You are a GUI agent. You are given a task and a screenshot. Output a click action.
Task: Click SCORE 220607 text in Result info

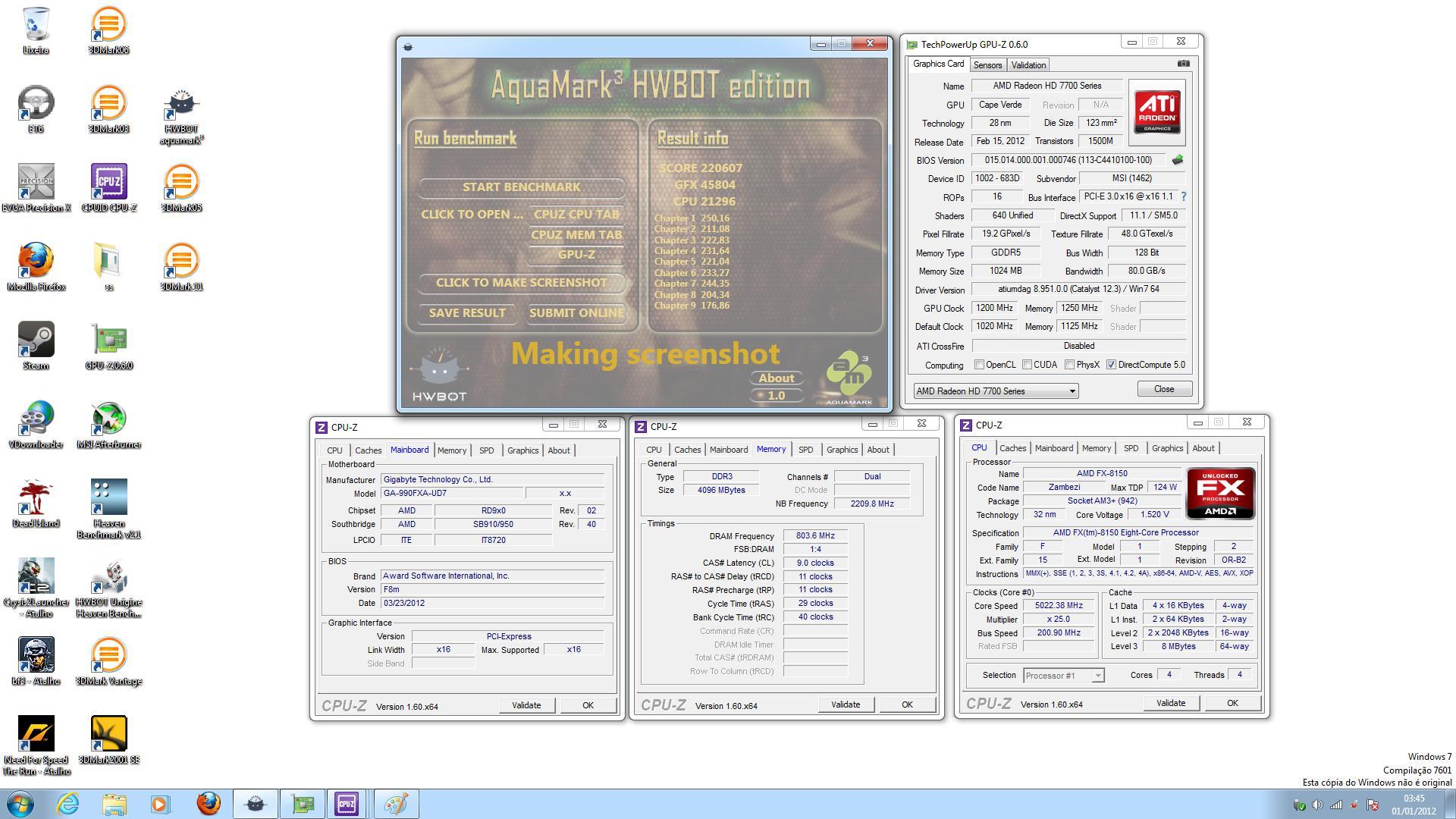[700, 168]
